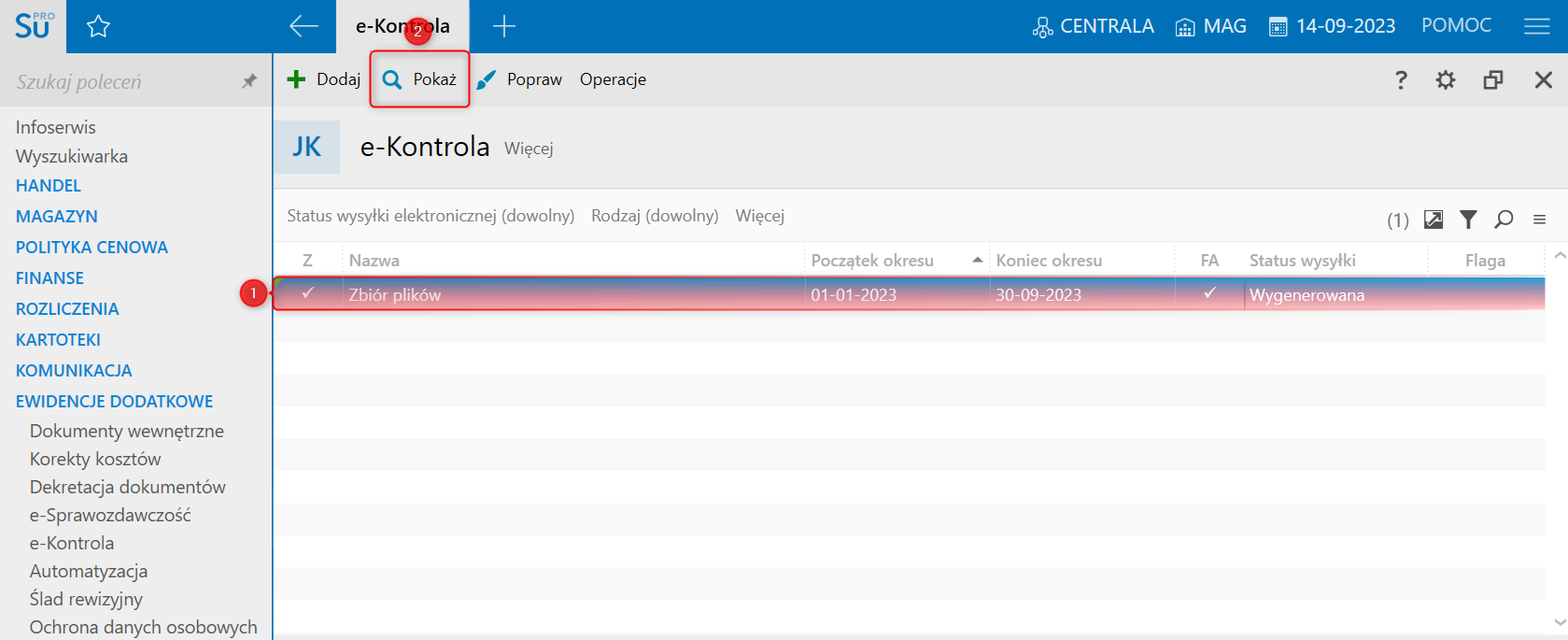The height and width of the screenshot is (640, 1568).
Task: Click Popraw to edit the record
Action: (519, 79)
